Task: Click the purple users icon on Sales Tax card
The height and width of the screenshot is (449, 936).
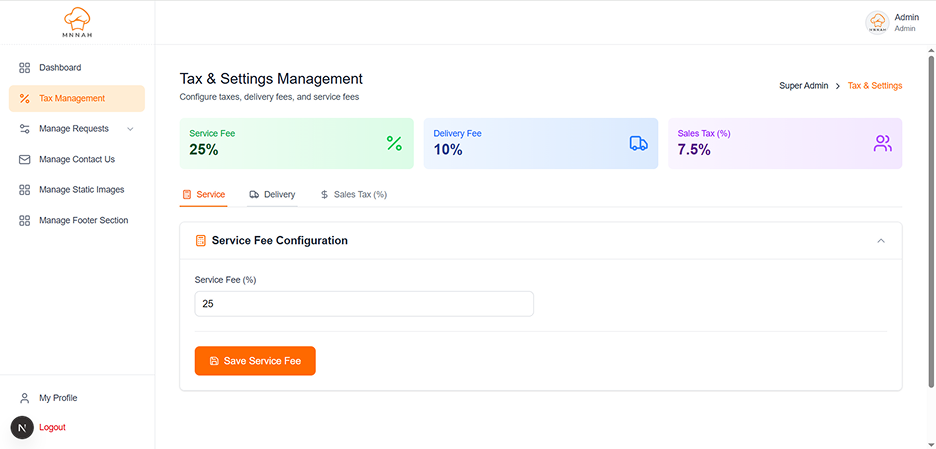Action: 882,143
